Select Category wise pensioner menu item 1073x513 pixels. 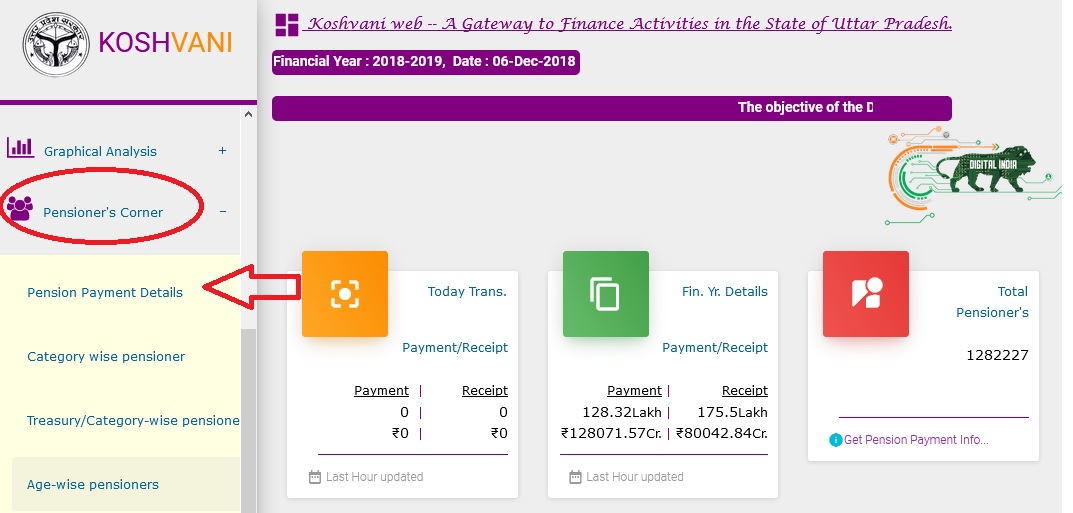point(106,357)
